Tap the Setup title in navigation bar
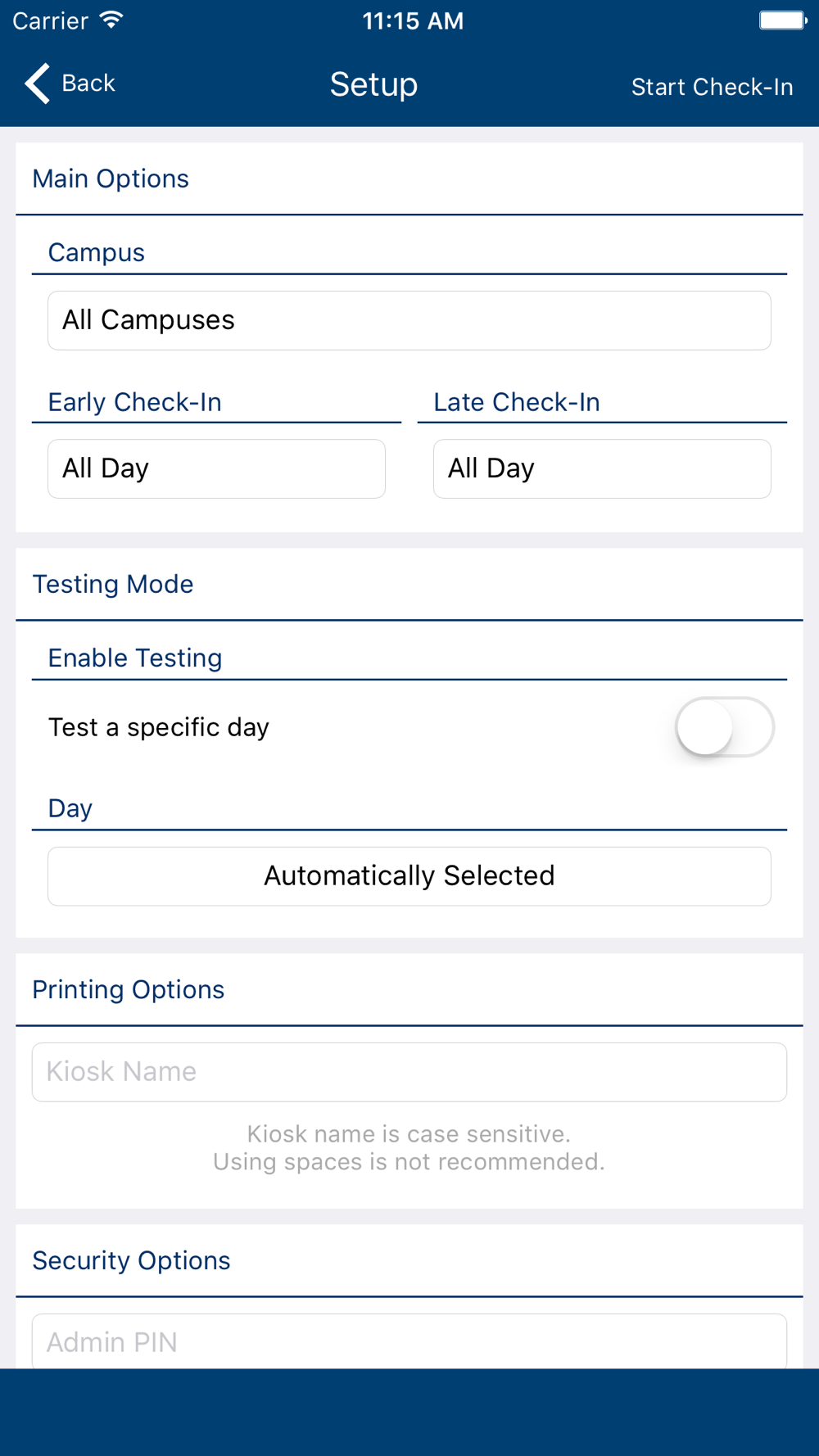 click(373, 84)
